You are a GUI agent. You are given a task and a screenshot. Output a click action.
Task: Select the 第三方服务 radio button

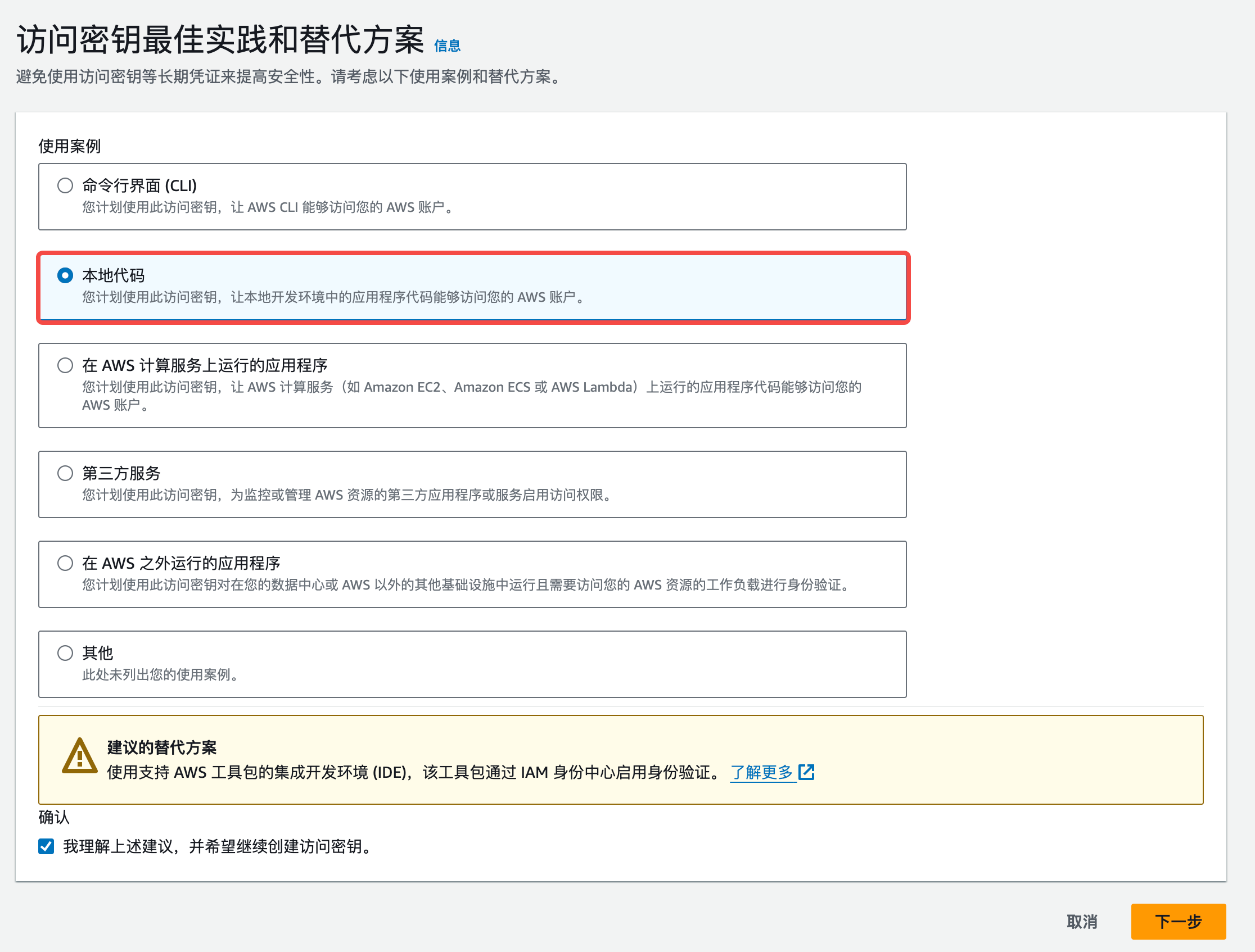[x=65, y=473]
